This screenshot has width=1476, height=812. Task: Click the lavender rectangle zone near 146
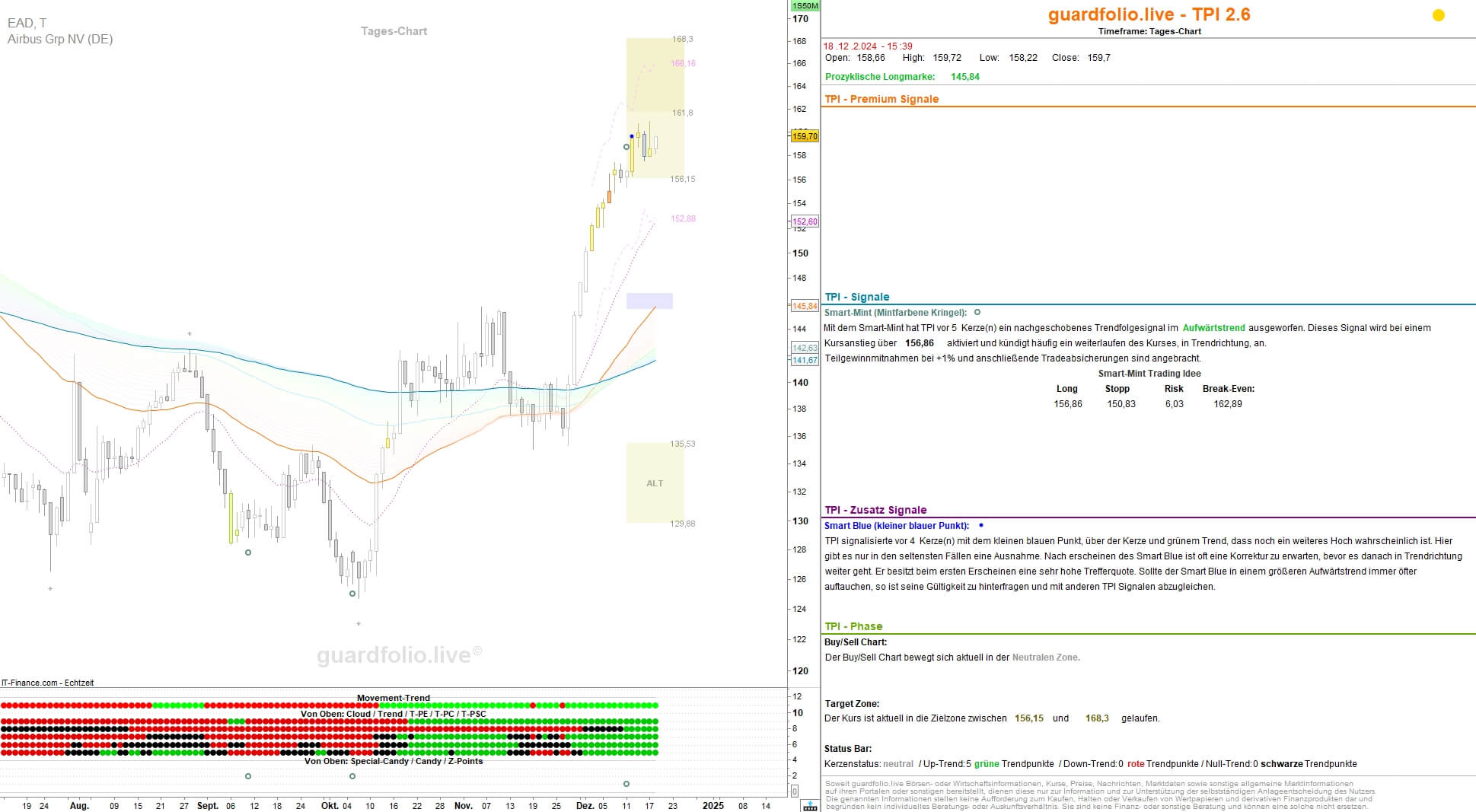pos(649,301)
